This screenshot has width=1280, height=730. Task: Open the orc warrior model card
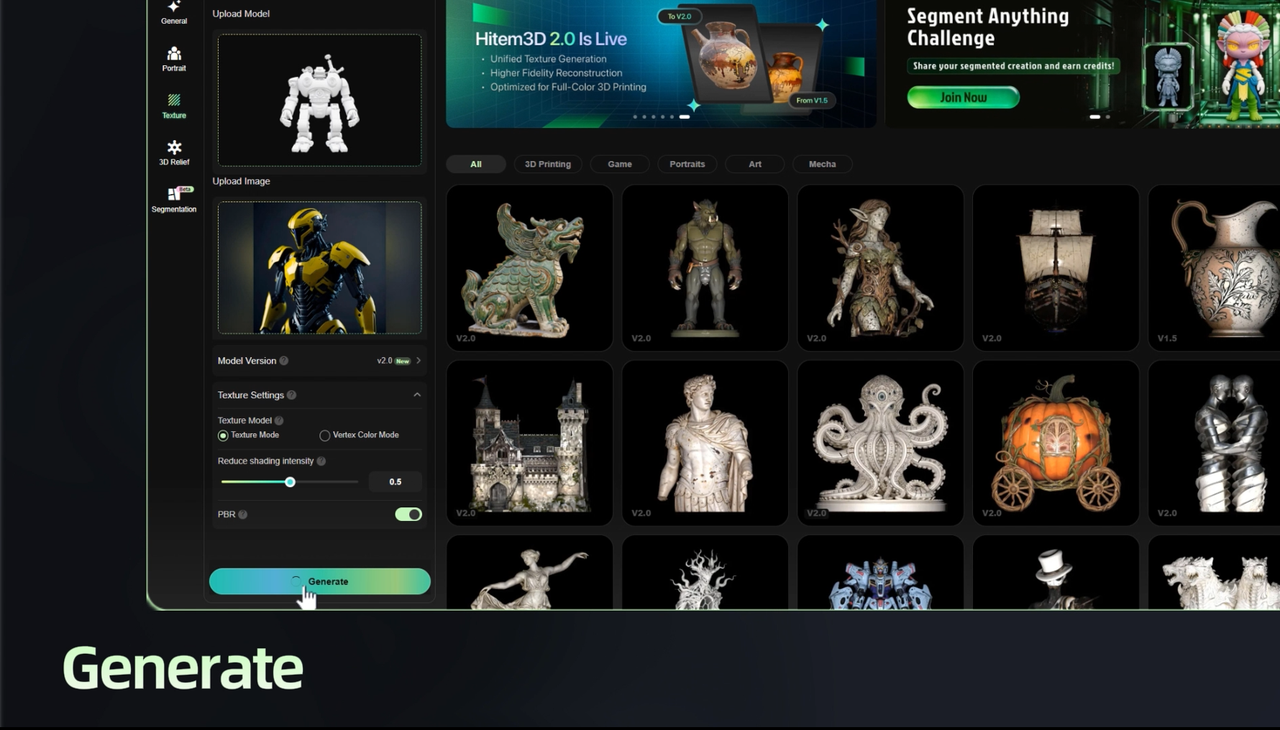click(705, 267)
